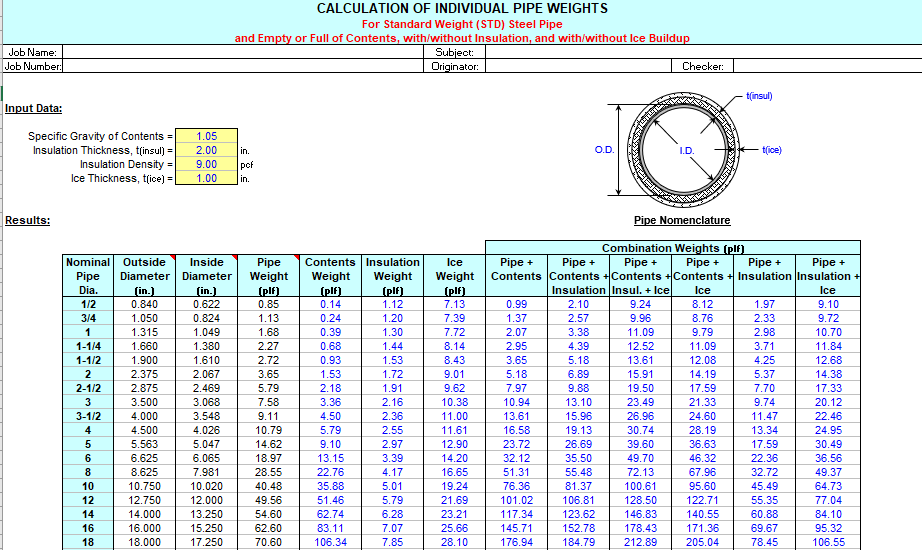Select Pipe + Insulation + Ice value '106.55'
Viewport: 922px width, 550px height.
pyautogui.click(x=828, y=542)
